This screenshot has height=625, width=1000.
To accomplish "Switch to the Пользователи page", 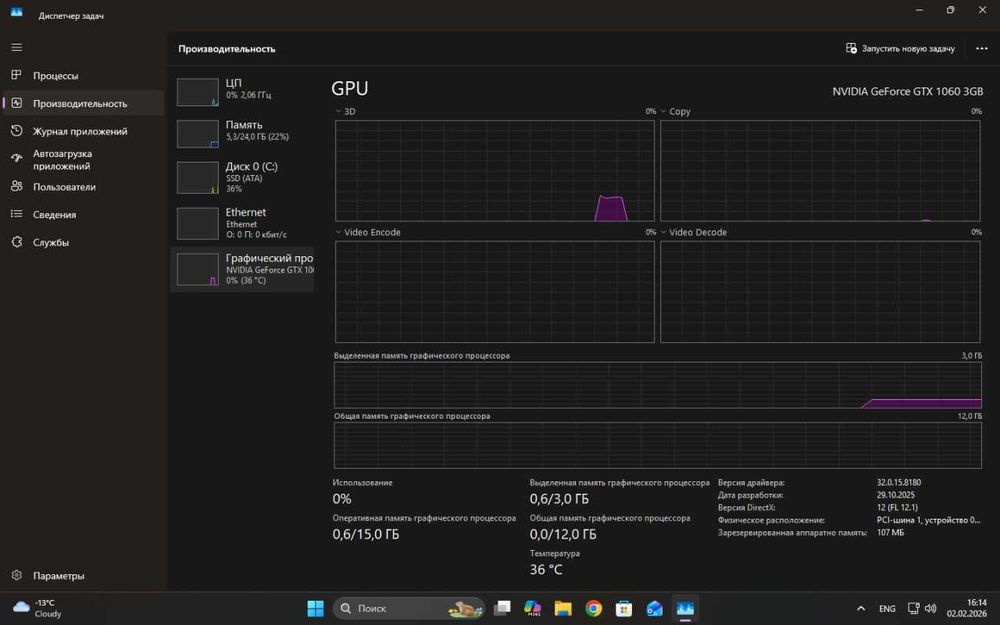I will coord(83,187).
